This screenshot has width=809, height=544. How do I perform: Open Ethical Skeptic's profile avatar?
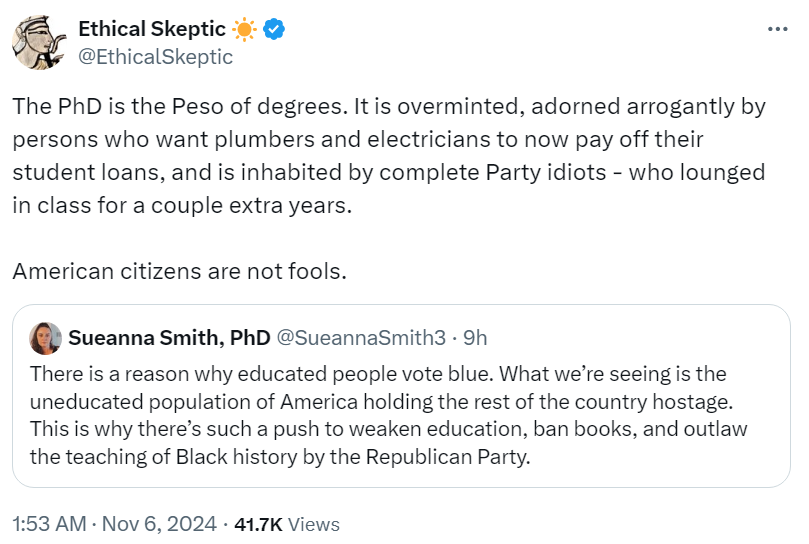point(39,43)
